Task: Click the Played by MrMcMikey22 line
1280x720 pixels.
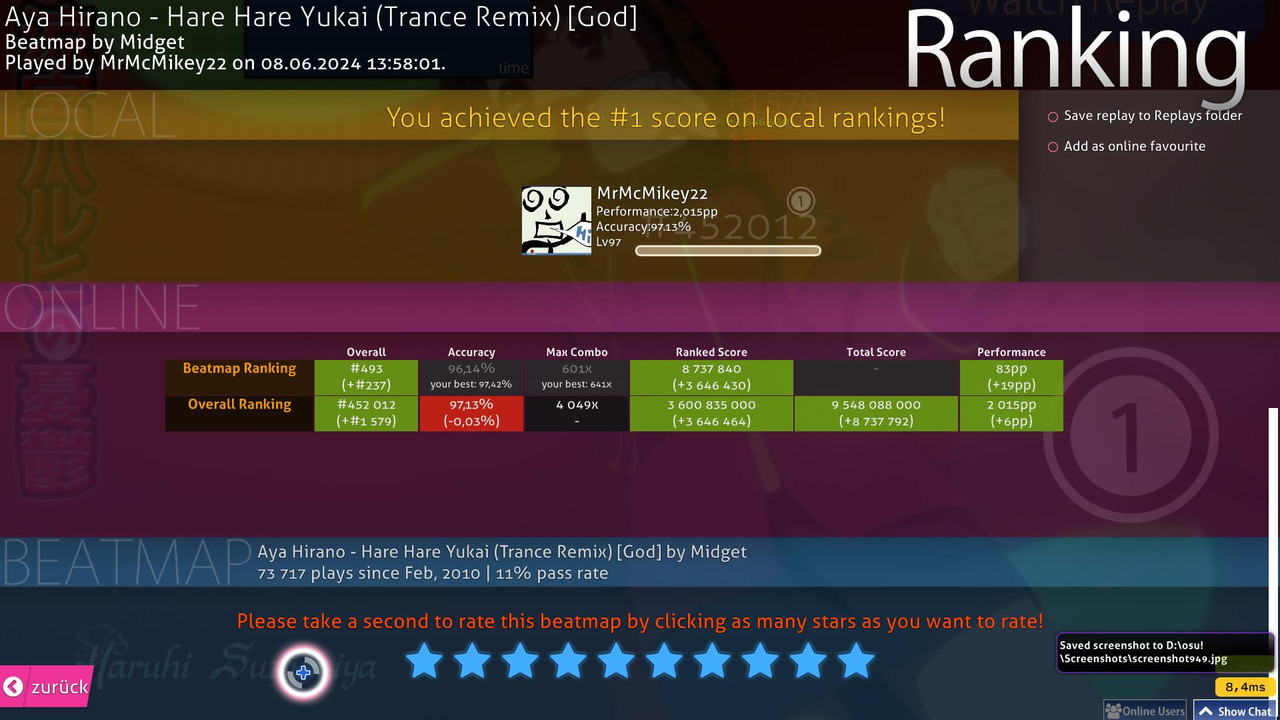Action: [x=225, y=63]
